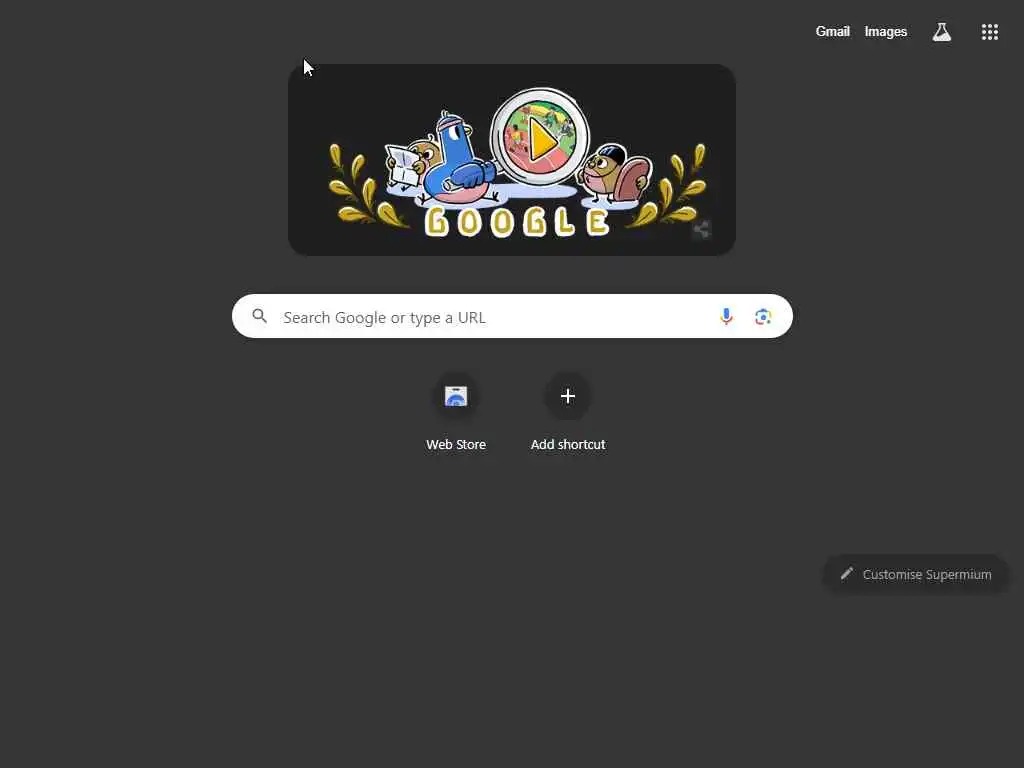Click the owl reading a newspaper
This screenshot has height=768, width=1024.
(411, 165)
